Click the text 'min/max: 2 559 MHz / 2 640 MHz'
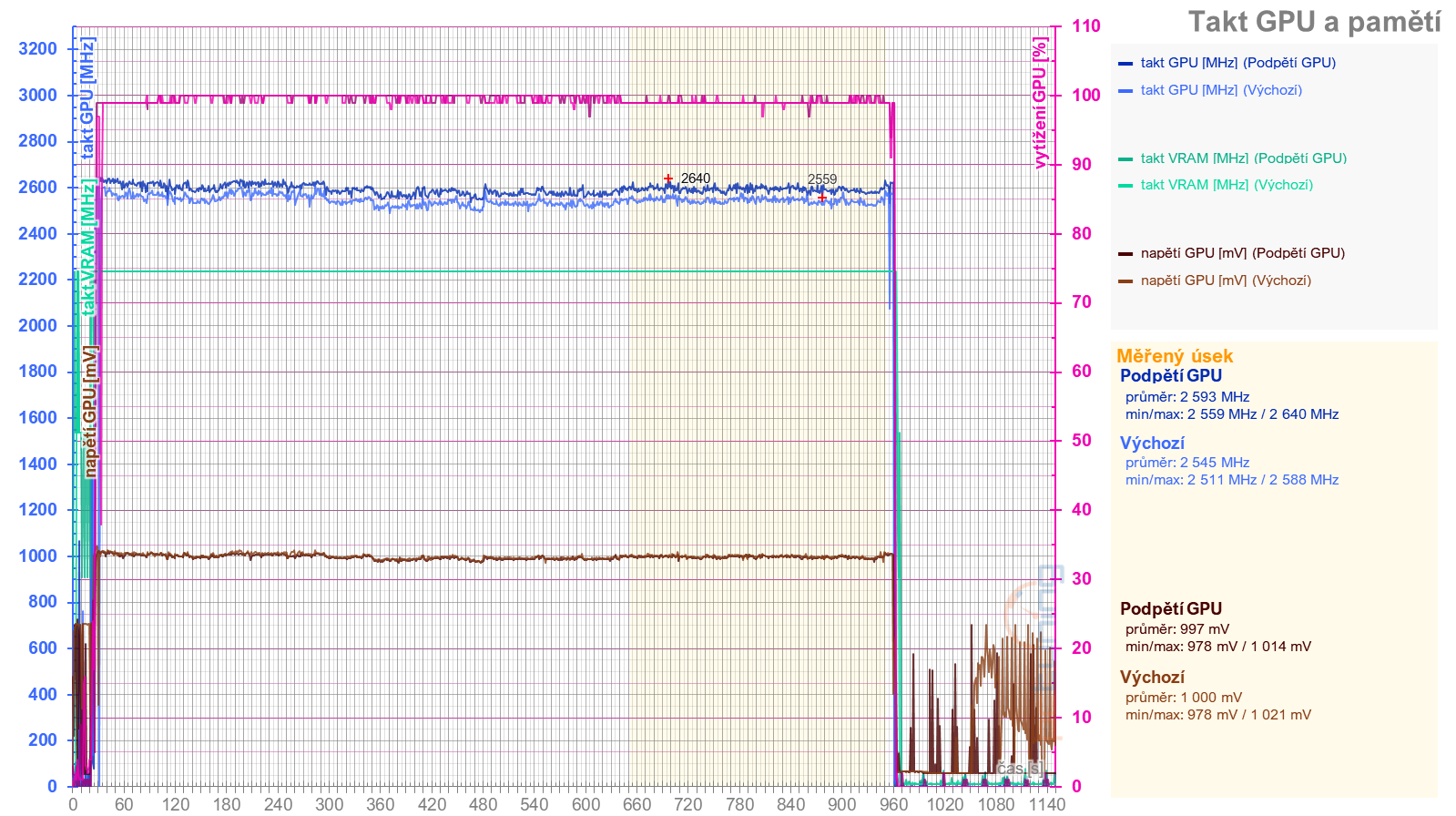The height and width of the screenshot is (816, 1456). 1232,414
